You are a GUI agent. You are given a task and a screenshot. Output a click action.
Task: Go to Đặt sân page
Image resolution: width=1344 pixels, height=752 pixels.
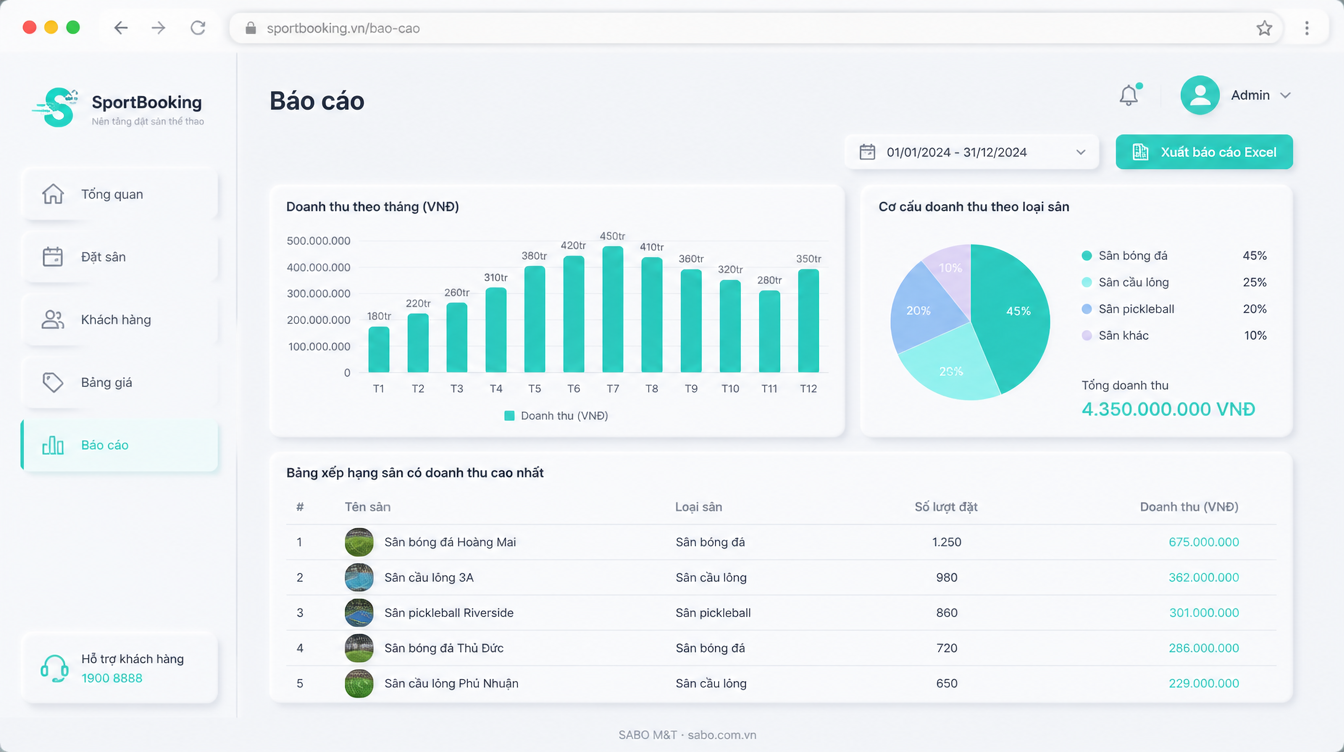[120, 257]
